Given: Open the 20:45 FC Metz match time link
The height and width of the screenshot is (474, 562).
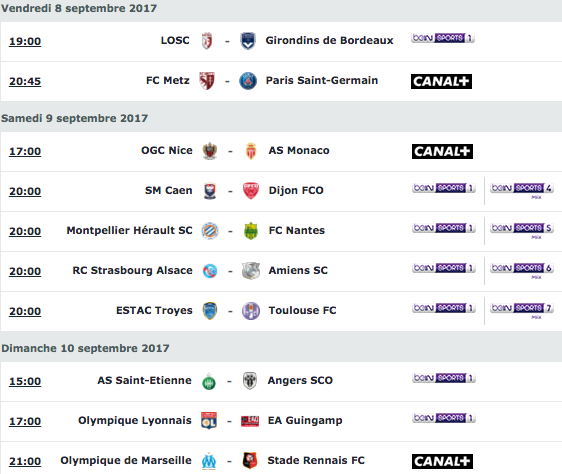Looking at the screenshot, I should pos(25,81).
